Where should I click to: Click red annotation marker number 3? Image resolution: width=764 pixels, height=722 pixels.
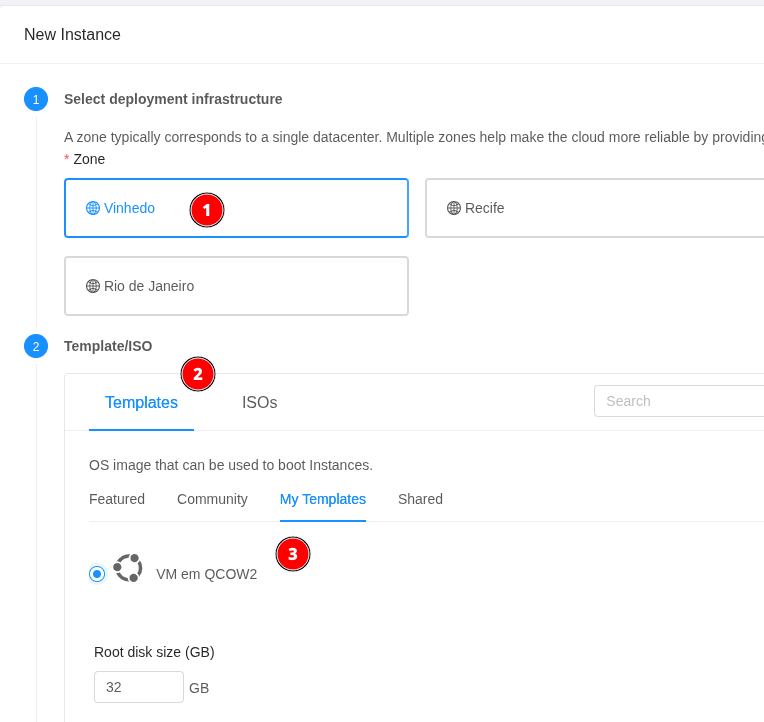[x=293, y=554]
